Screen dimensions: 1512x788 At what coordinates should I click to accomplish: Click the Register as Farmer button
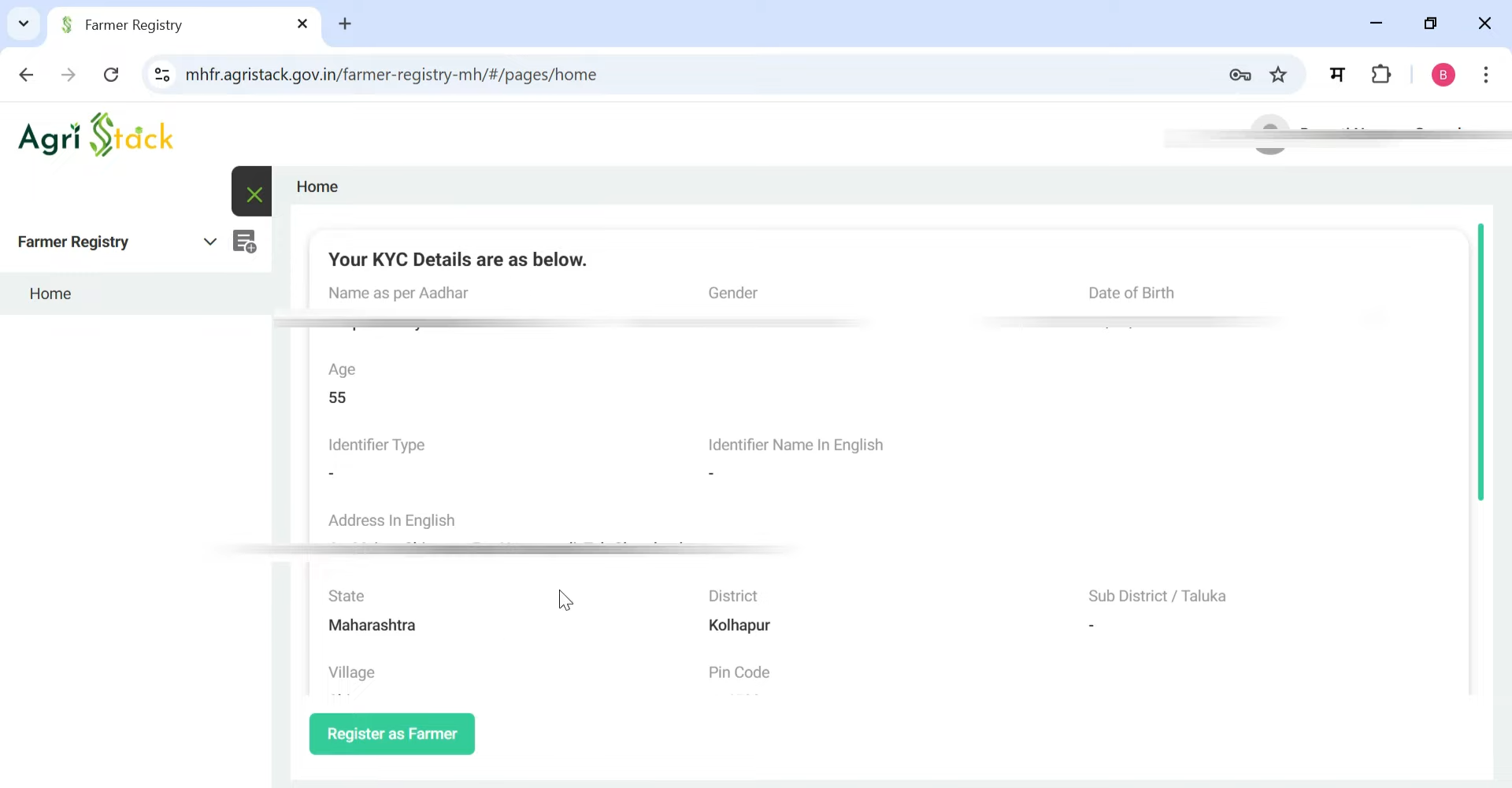point(391,733)
